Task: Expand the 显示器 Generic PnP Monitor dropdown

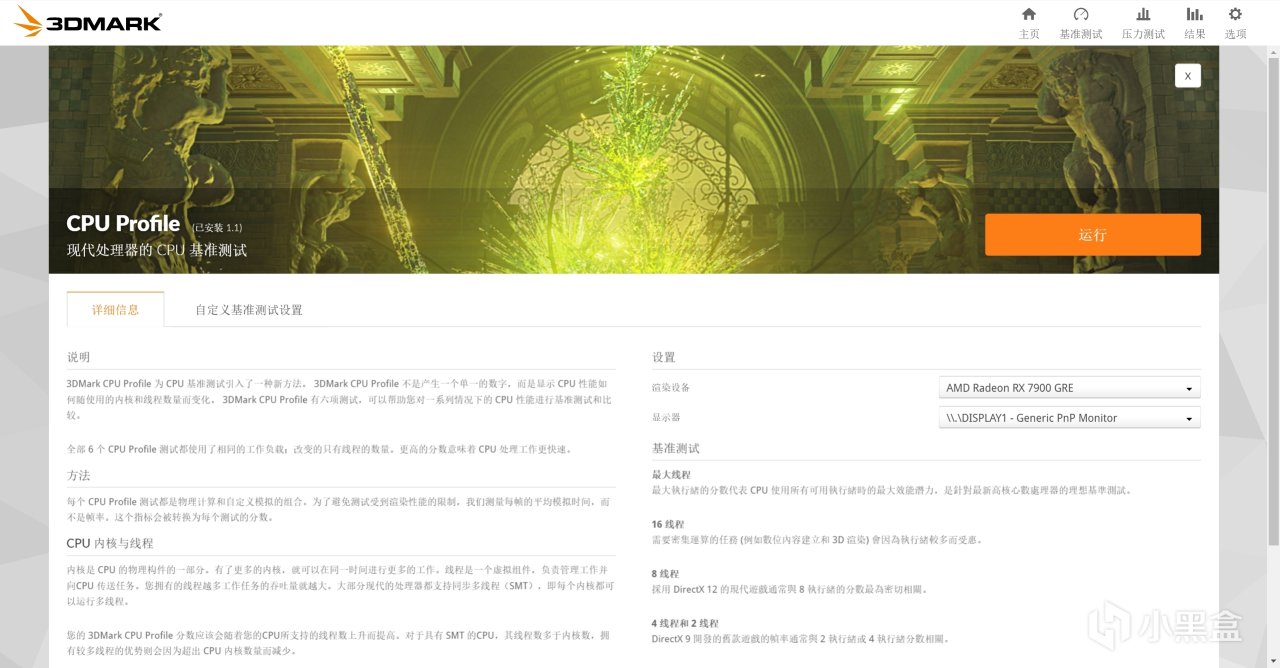Action: click(1069, 418)
